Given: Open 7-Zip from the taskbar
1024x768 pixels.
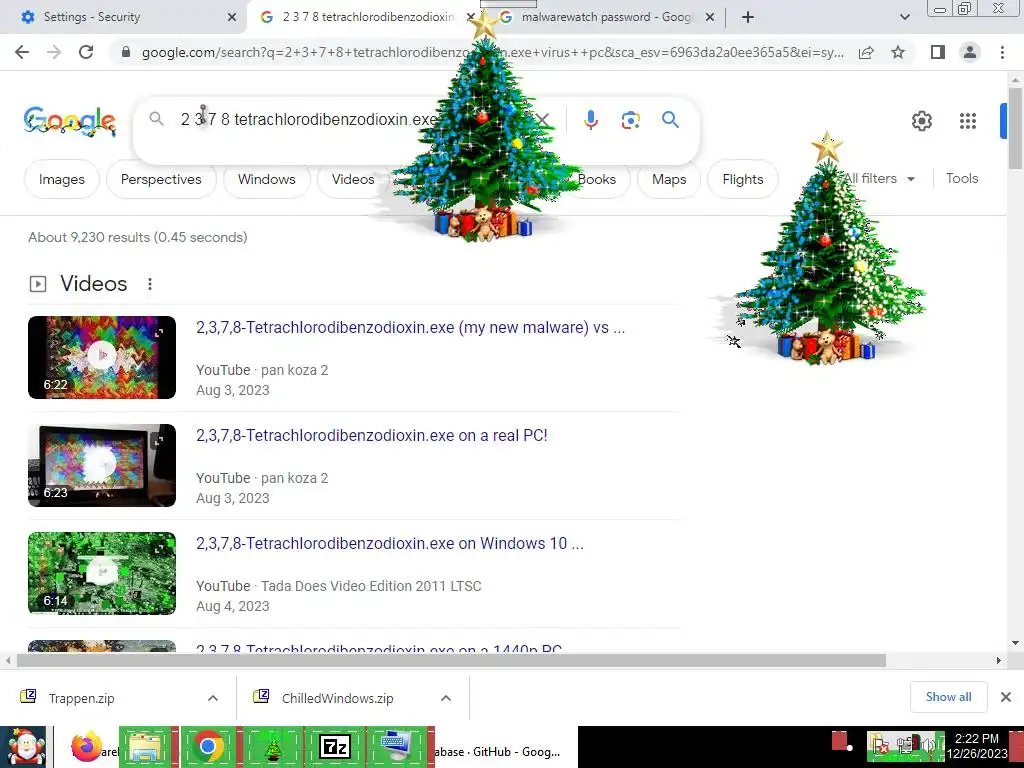Looking at the screenshot, I should tap(335, 746).
